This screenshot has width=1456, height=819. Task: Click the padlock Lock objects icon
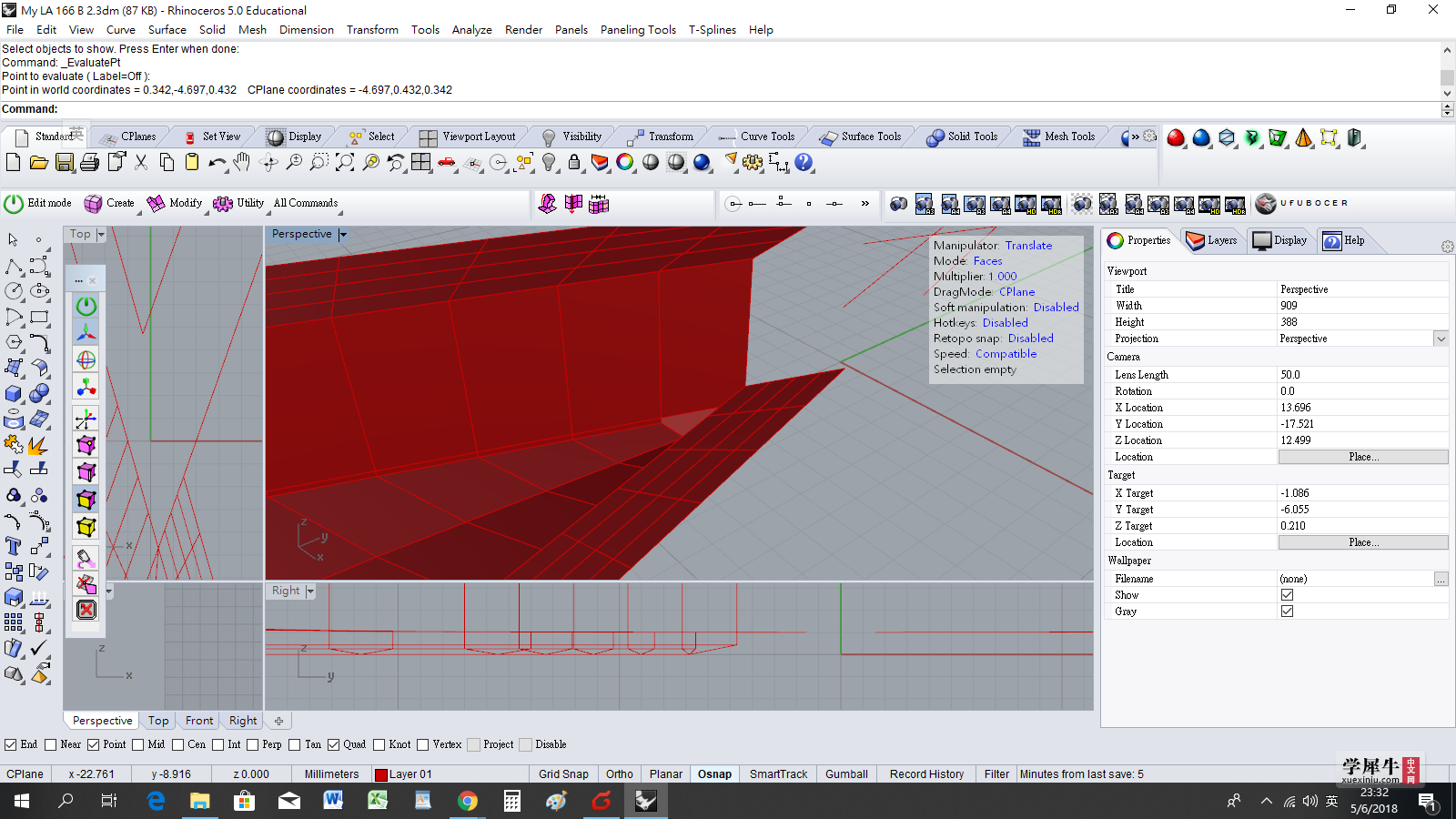pos(574,162)
